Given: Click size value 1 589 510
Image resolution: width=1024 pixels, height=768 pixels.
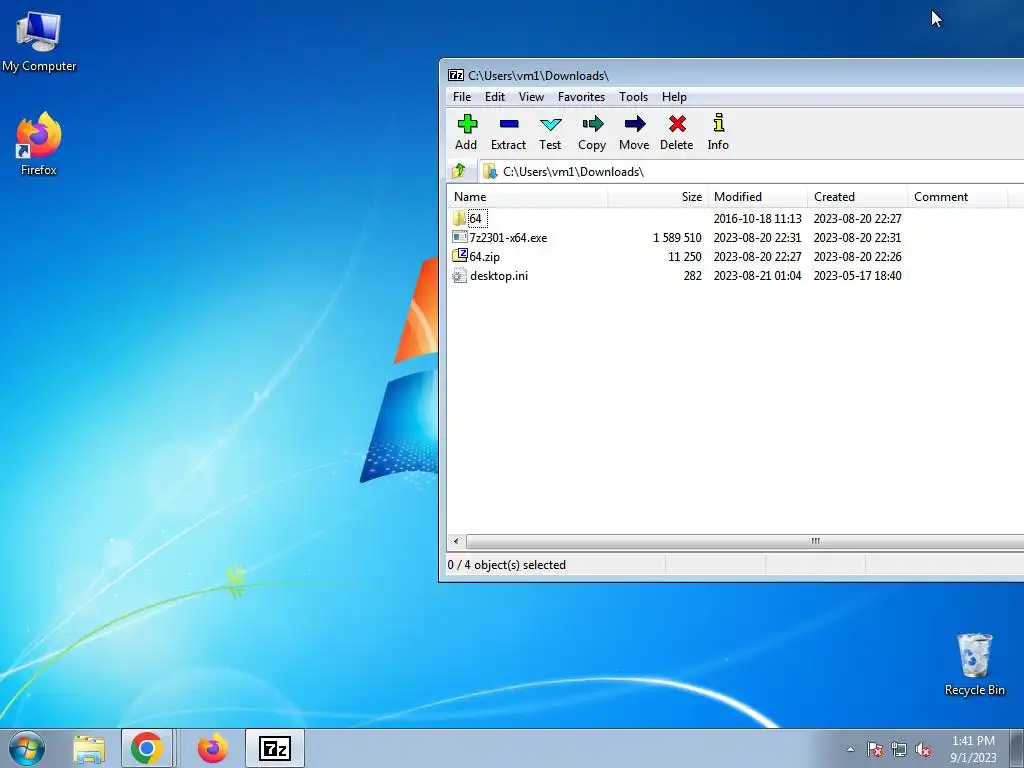Looking at the screenshot, I should 677,238.
